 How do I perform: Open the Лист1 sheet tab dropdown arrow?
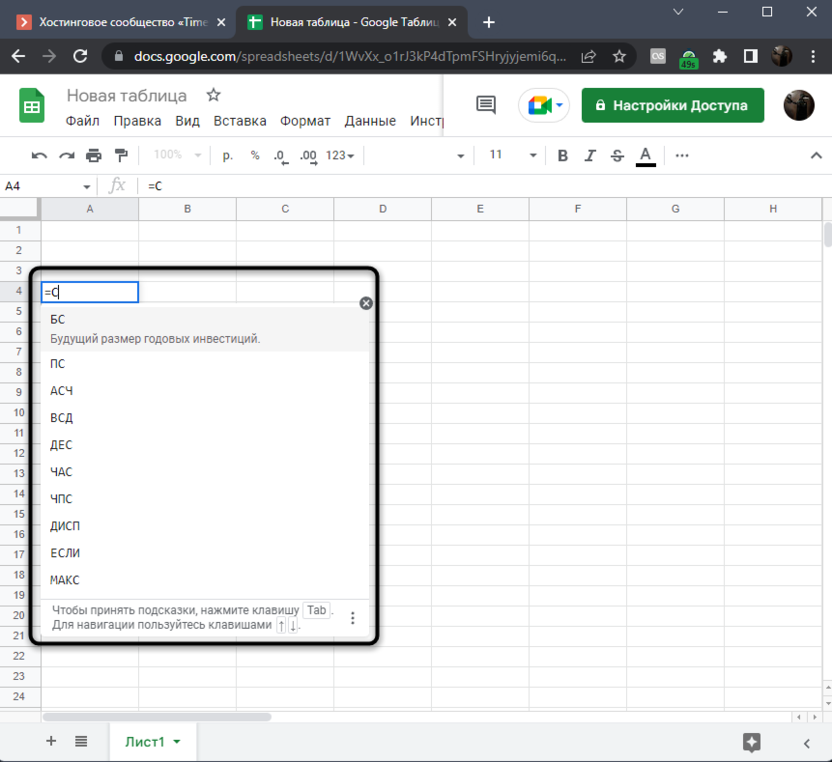(177, 742)
